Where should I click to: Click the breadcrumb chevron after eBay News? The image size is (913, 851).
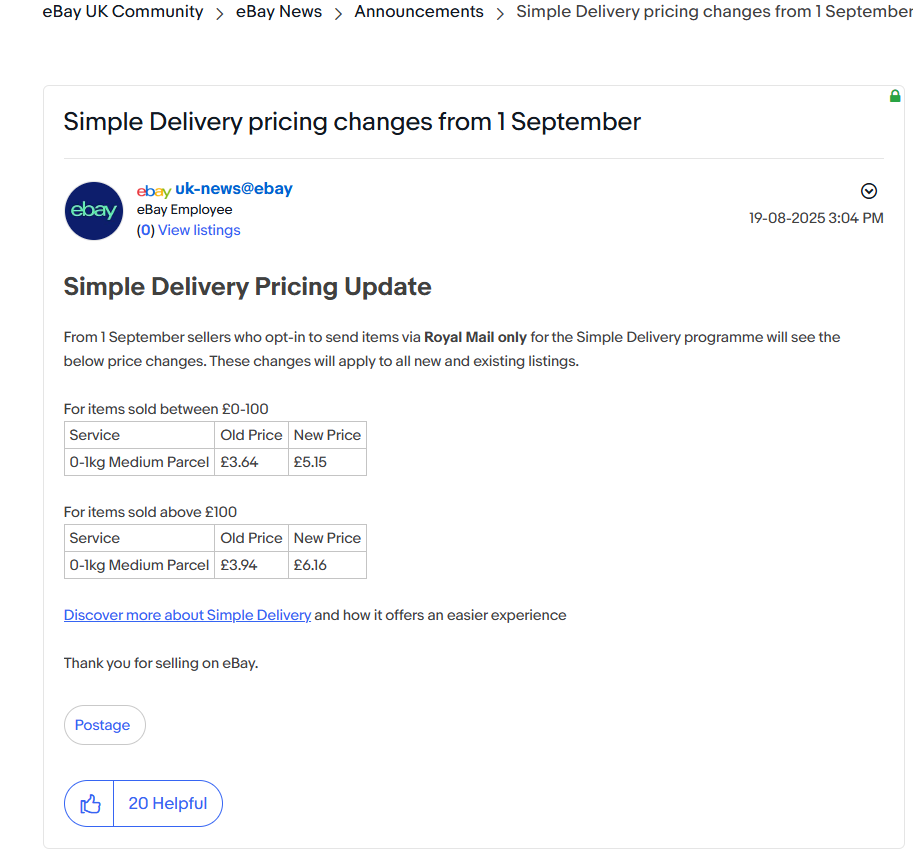(x=338, y=13)
